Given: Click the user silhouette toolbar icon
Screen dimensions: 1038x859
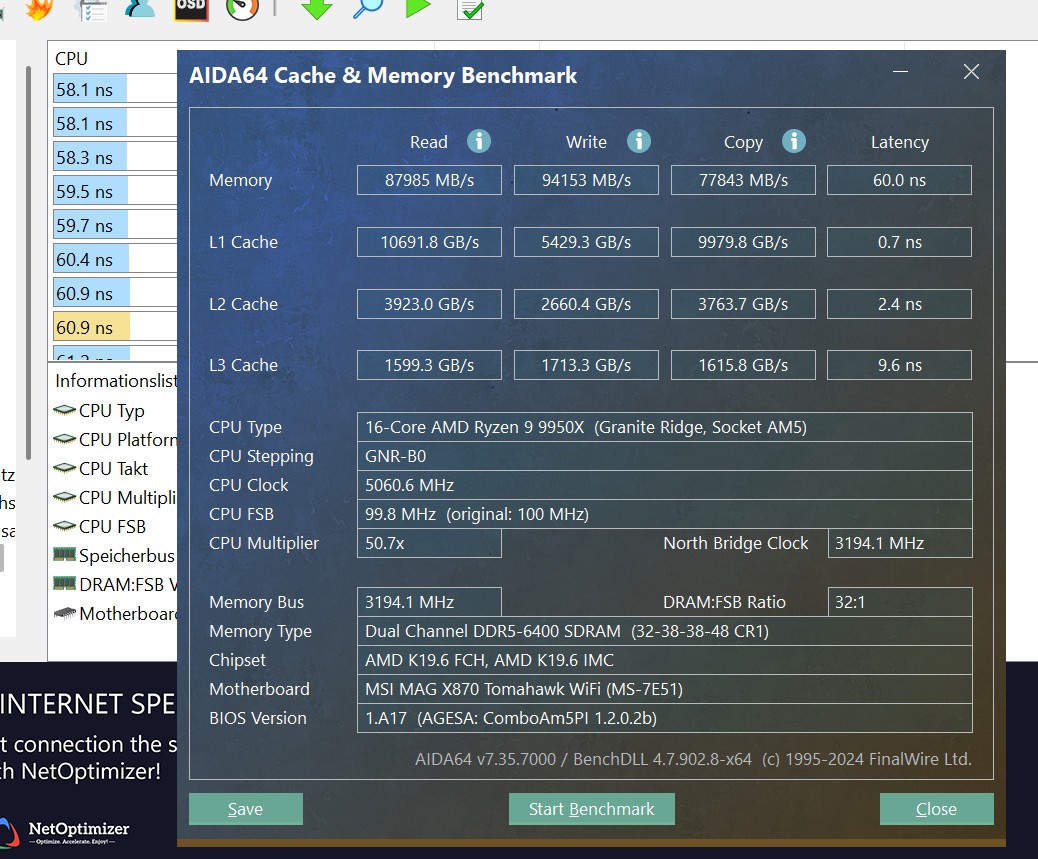Looking at the screenshot, I should pyautogui.click(x=140, y=8).
